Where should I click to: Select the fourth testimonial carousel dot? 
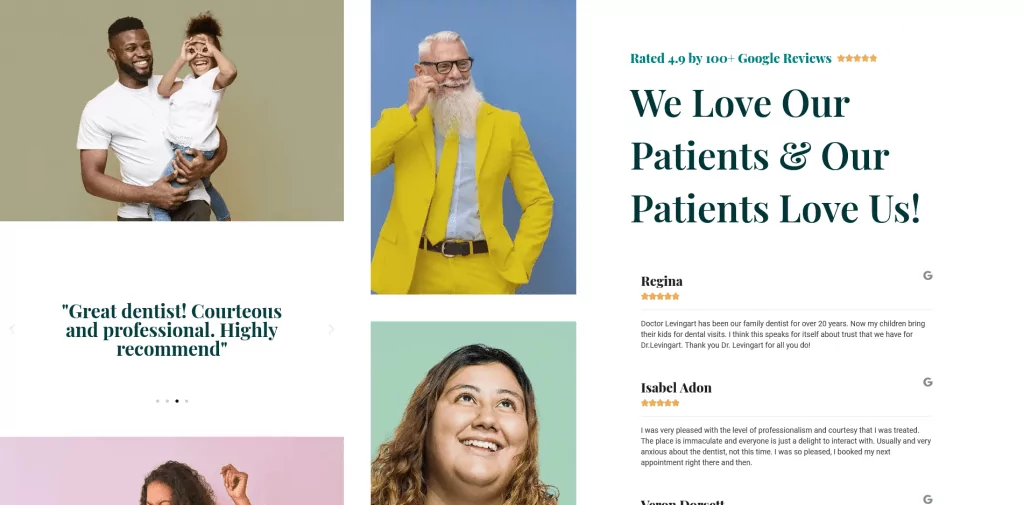(x=187, y=401)
